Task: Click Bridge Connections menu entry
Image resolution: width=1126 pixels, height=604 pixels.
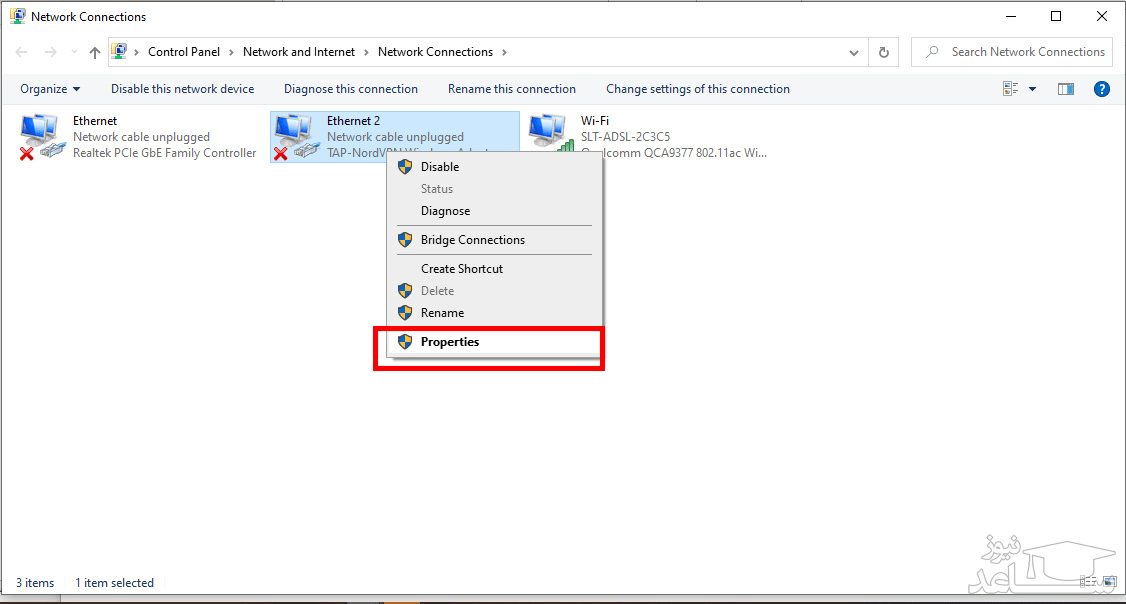Action: click(x=472, y=240)
